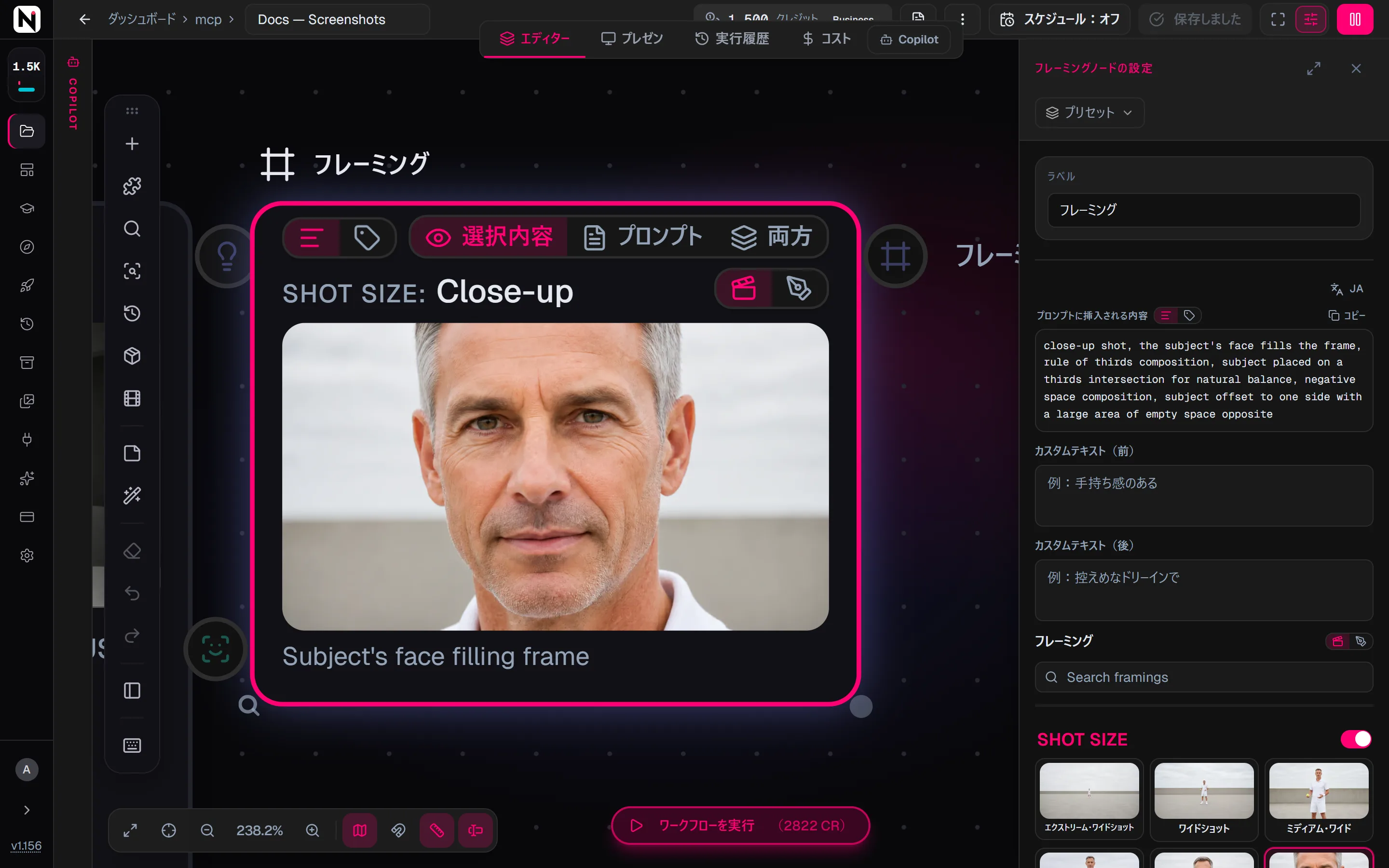Expand the settings panel with arrows icon
The image size is (1389, 868).
(1313, 68)
